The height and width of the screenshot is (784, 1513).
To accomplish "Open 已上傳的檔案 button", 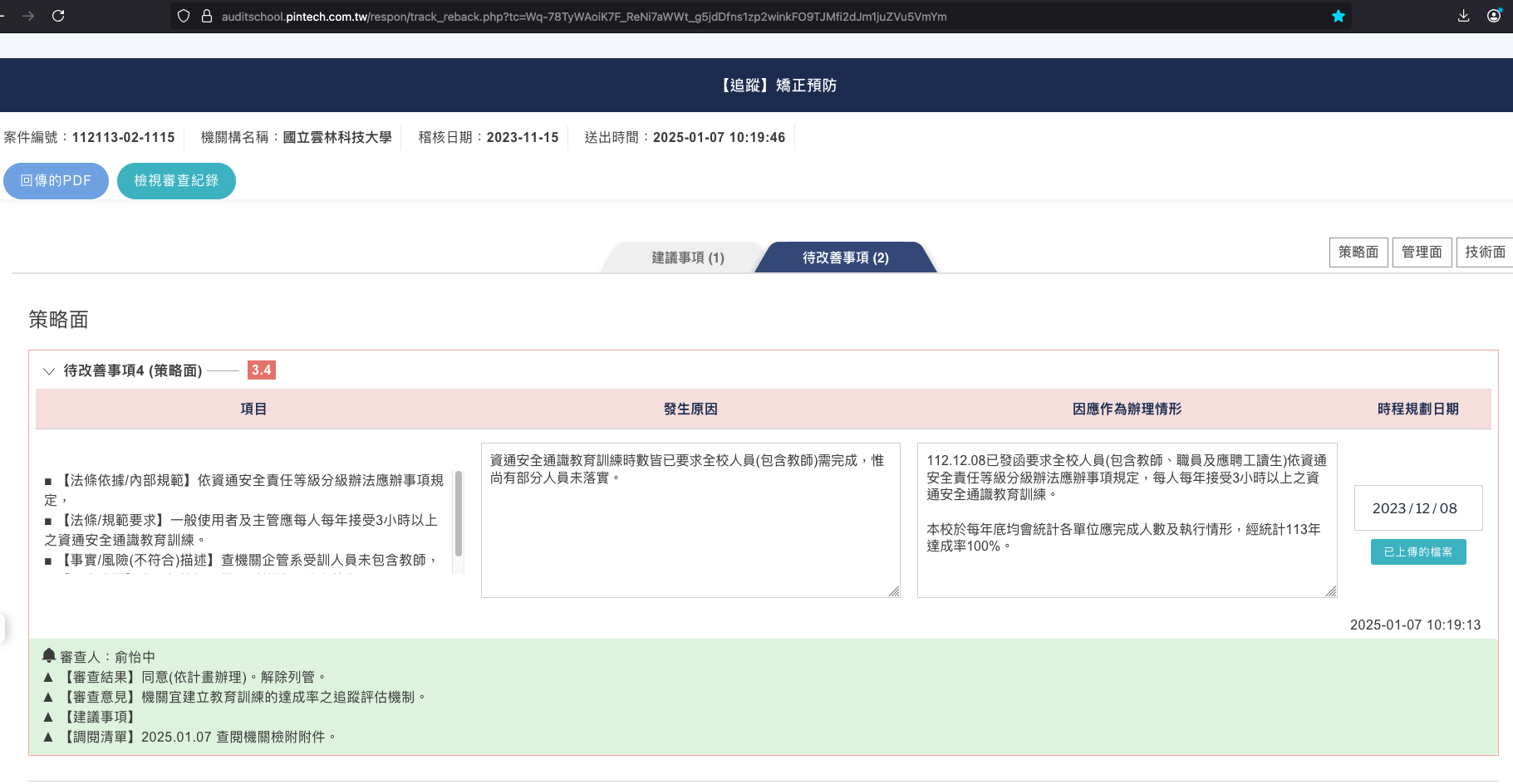I will point(1418,551).
